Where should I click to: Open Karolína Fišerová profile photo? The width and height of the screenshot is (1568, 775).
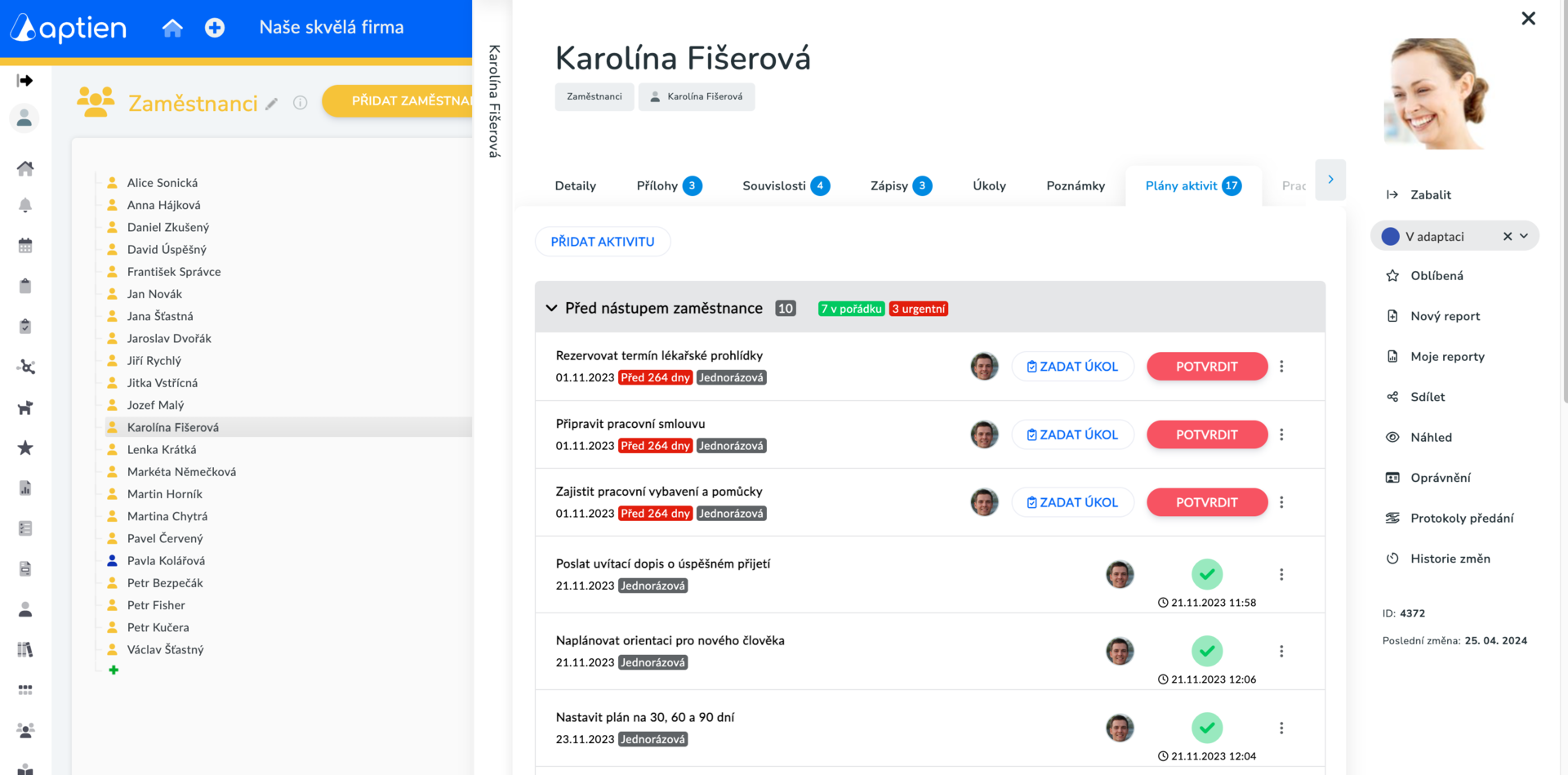tap(1437, 94)
